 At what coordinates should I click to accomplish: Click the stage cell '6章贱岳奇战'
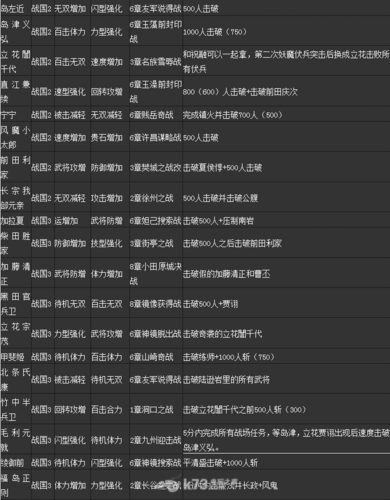151,115
